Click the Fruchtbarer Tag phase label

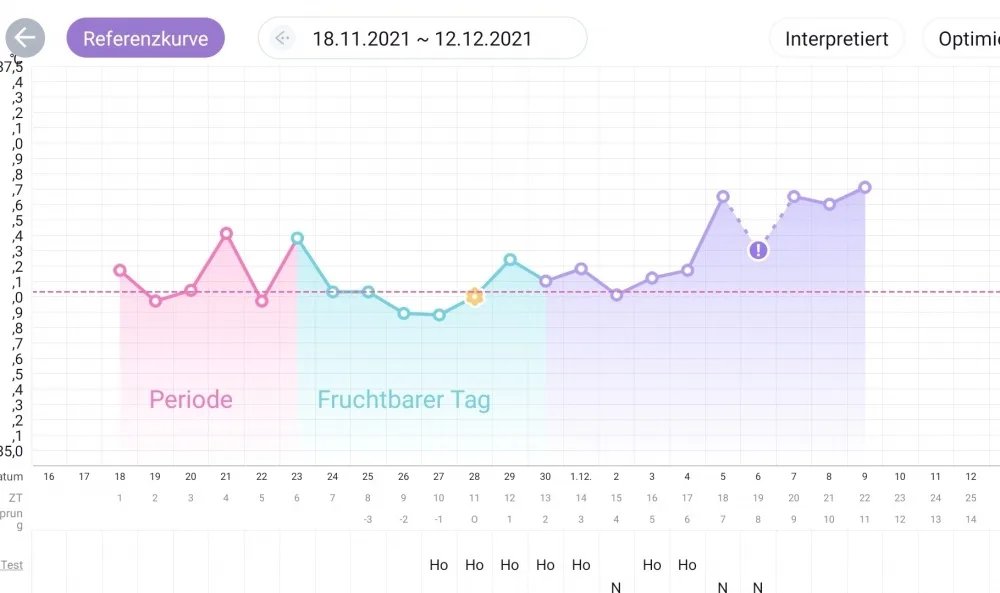point(404,400)
